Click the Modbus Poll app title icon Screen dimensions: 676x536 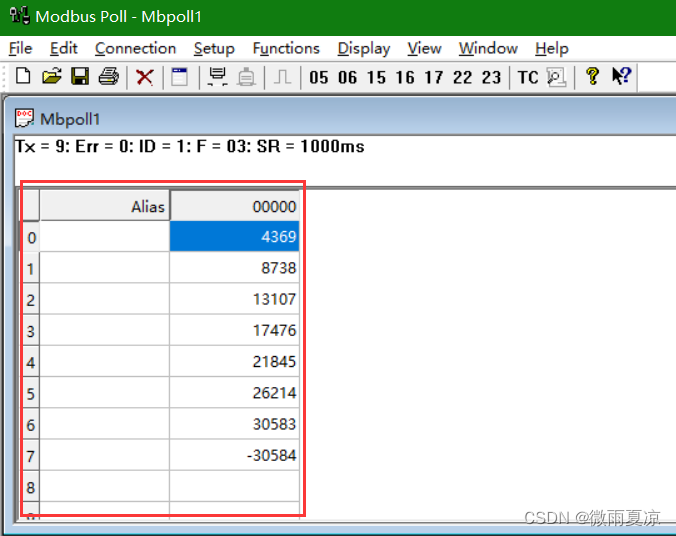20,16
